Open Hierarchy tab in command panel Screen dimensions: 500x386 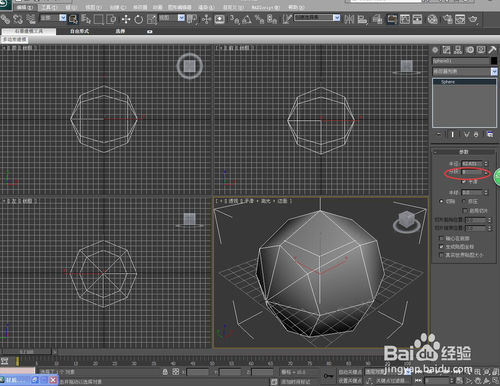point(458,50)
